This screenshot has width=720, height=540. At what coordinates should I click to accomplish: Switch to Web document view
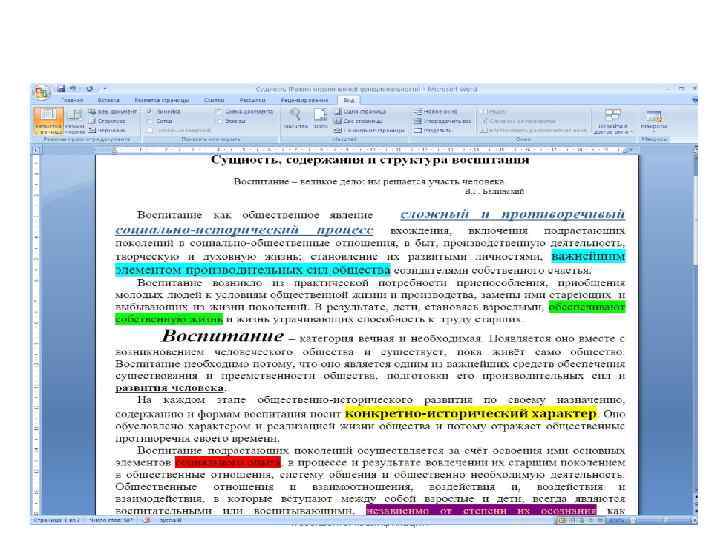113,112
